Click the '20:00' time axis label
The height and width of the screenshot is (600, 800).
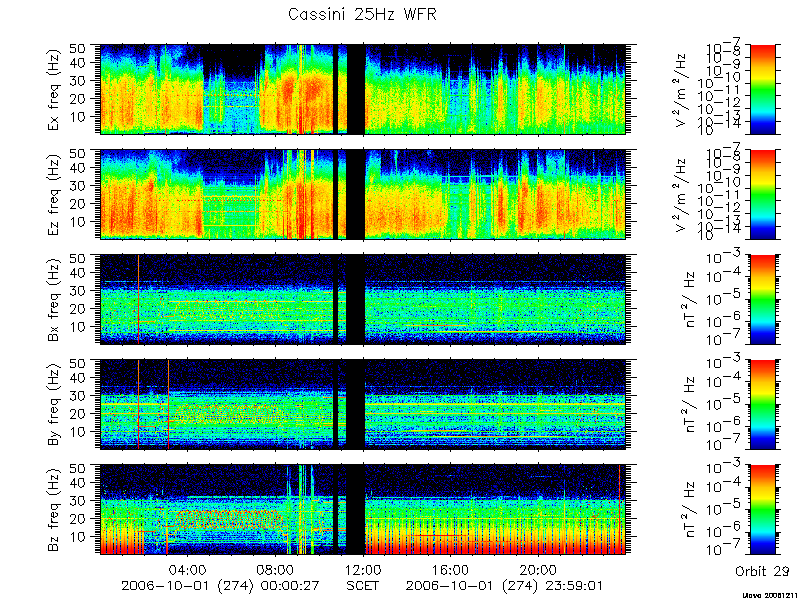point(538,569)
